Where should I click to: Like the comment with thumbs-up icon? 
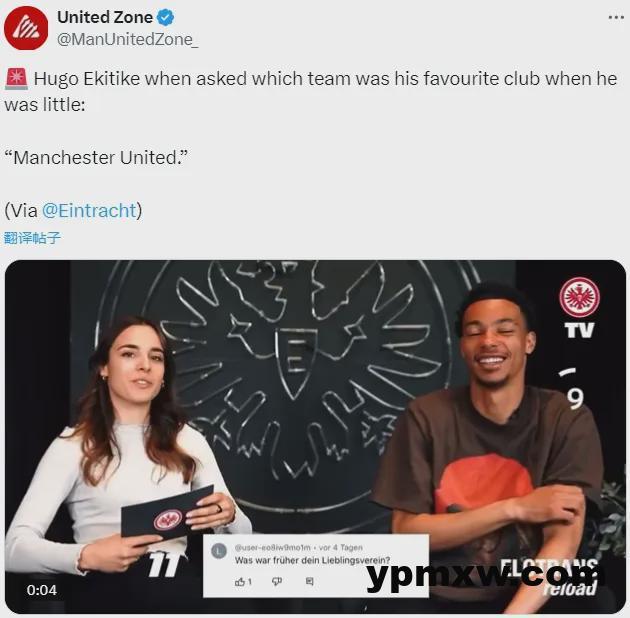[240, 581]
